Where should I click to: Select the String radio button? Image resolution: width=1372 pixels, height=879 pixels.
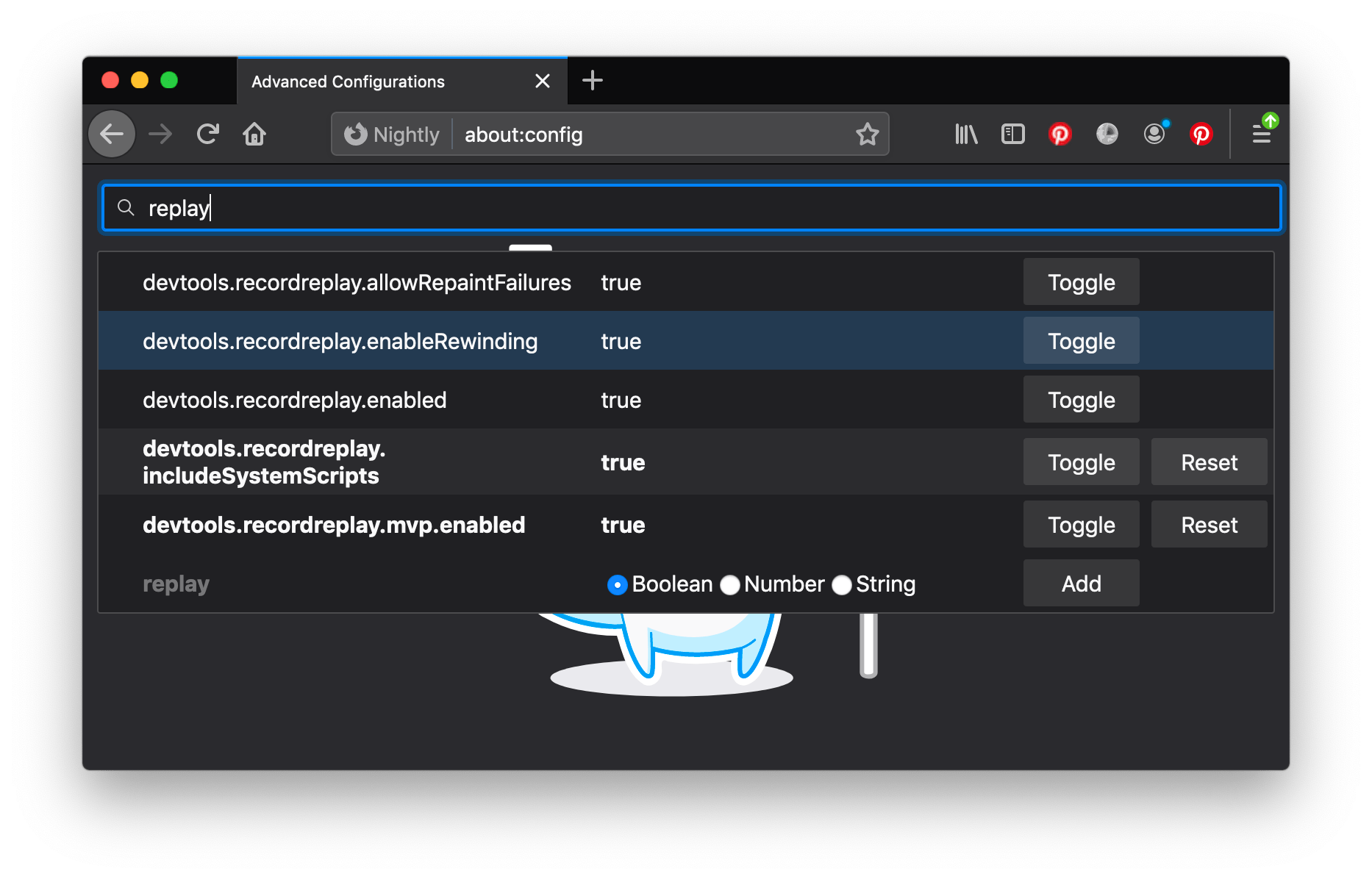(x=841, y=584)
